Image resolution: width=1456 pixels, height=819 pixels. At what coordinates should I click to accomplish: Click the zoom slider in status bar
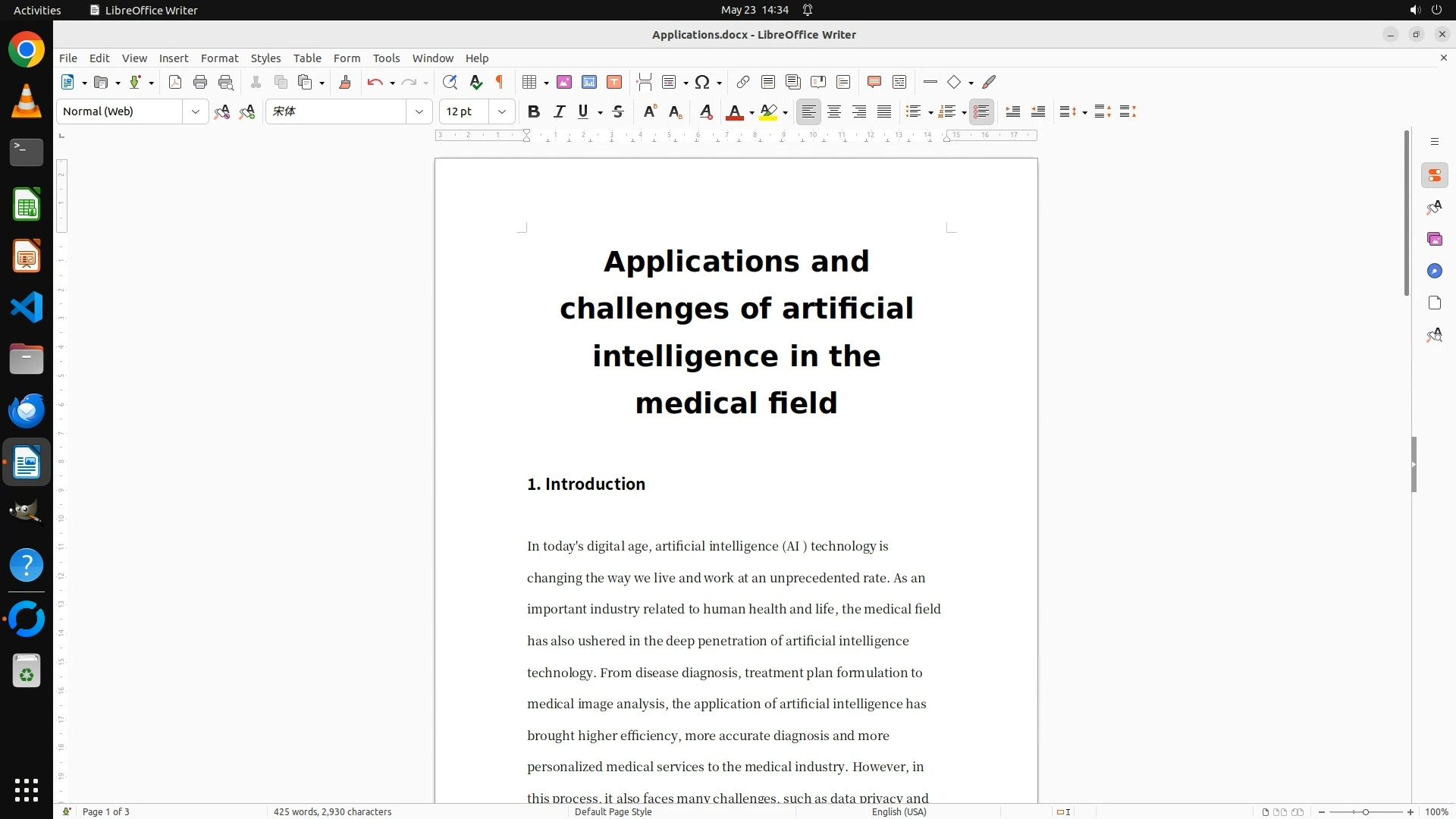[1365, 812]
